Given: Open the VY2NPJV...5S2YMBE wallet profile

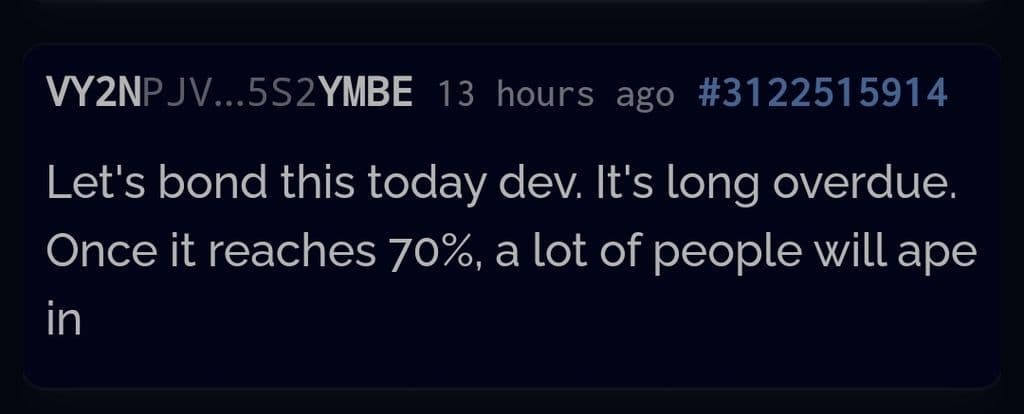Looking at the screenshot, I should [229, 93].
